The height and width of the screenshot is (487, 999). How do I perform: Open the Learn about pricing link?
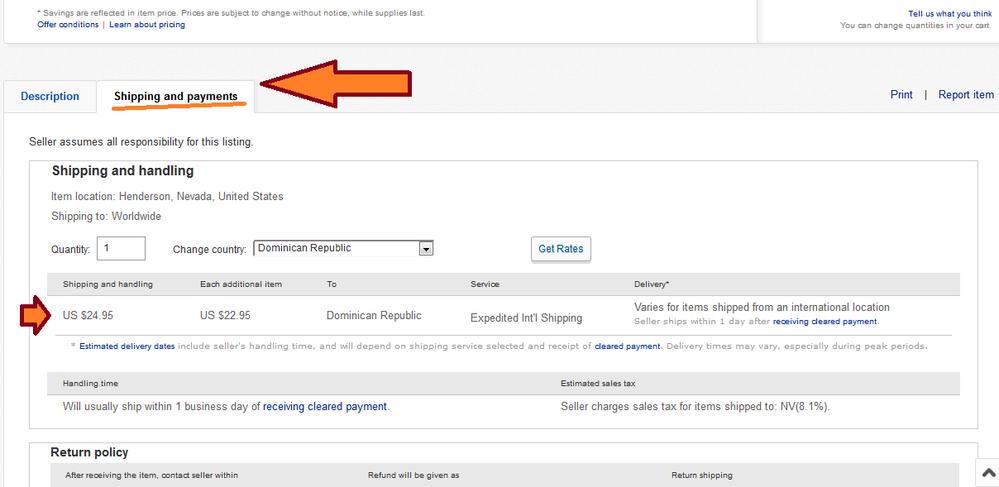147,24
